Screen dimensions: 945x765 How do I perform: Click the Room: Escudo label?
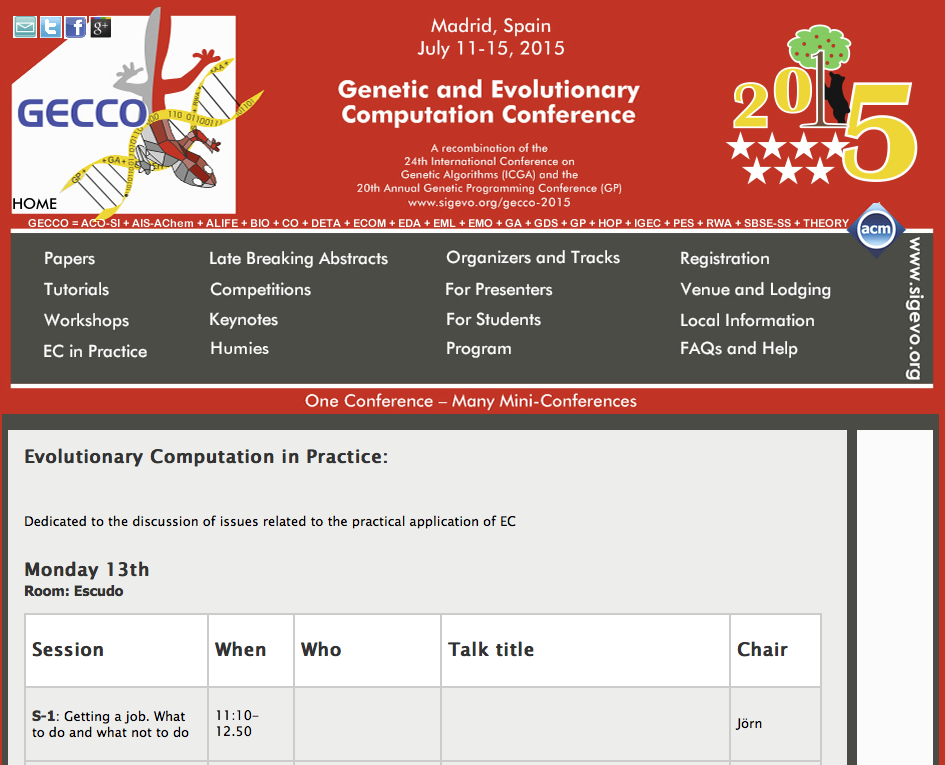(74, 591)
